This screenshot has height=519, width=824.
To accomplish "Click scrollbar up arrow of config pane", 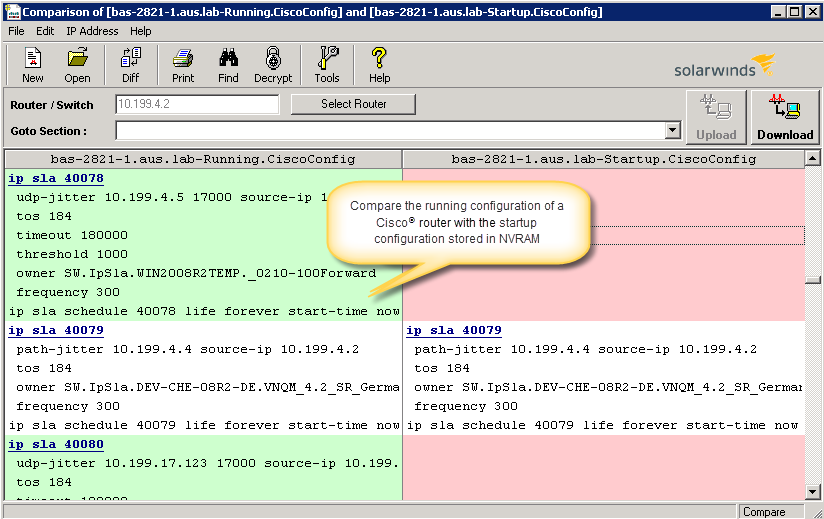I will [x=812, y=158].
